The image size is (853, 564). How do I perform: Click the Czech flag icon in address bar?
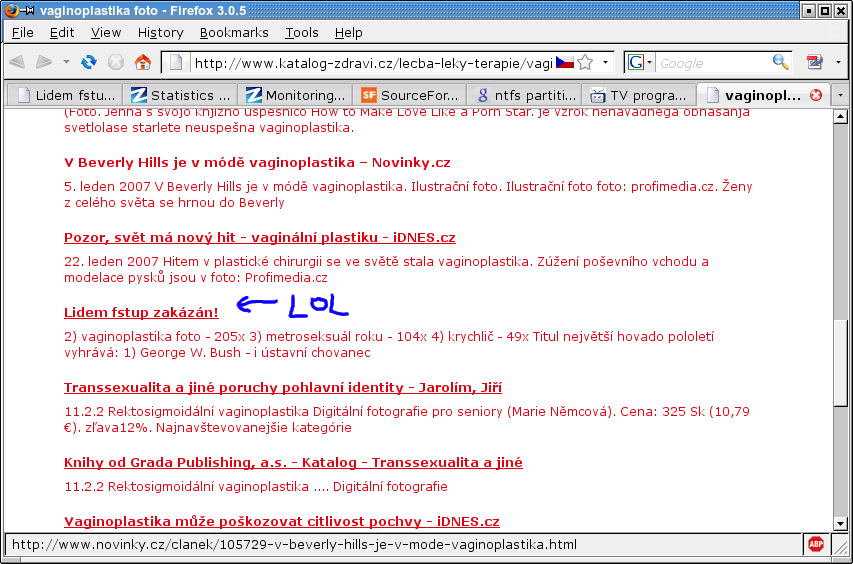click(564, 63)
